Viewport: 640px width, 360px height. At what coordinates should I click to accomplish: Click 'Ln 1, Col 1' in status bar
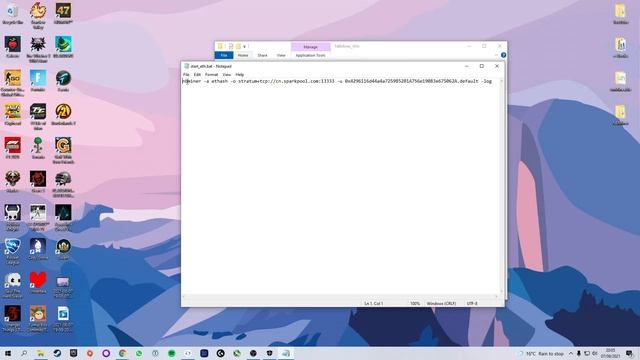pyautogui.click(x=373, y=304)
